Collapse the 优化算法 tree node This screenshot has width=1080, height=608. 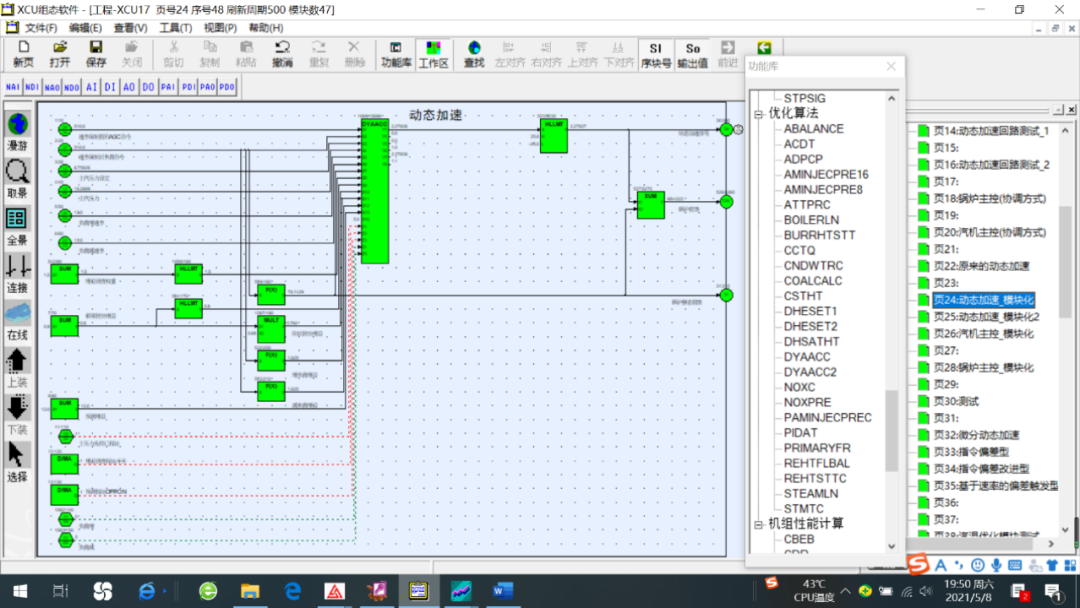(759, 114)
